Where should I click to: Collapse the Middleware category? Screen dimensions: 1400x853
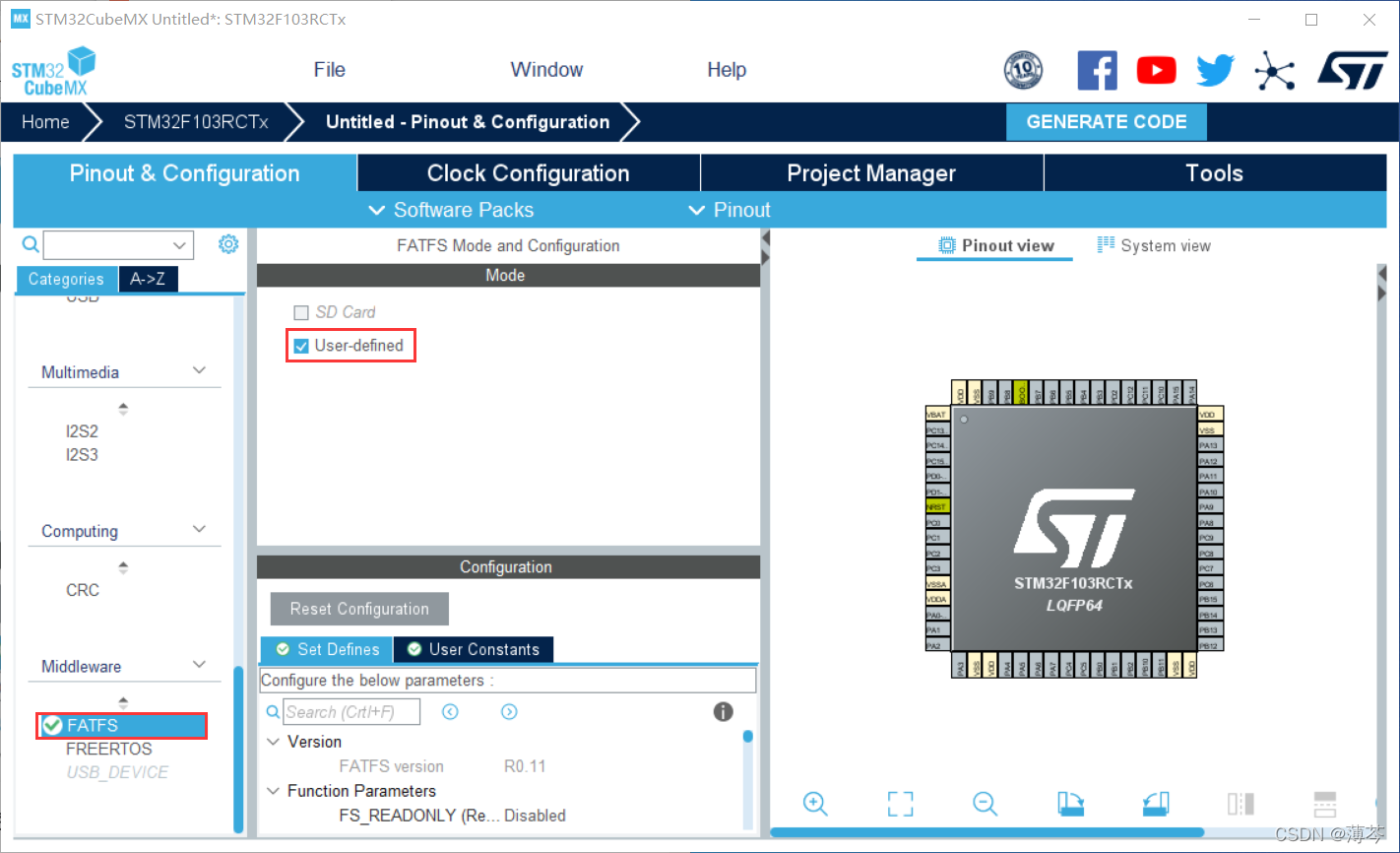click(x=199, y=665)
